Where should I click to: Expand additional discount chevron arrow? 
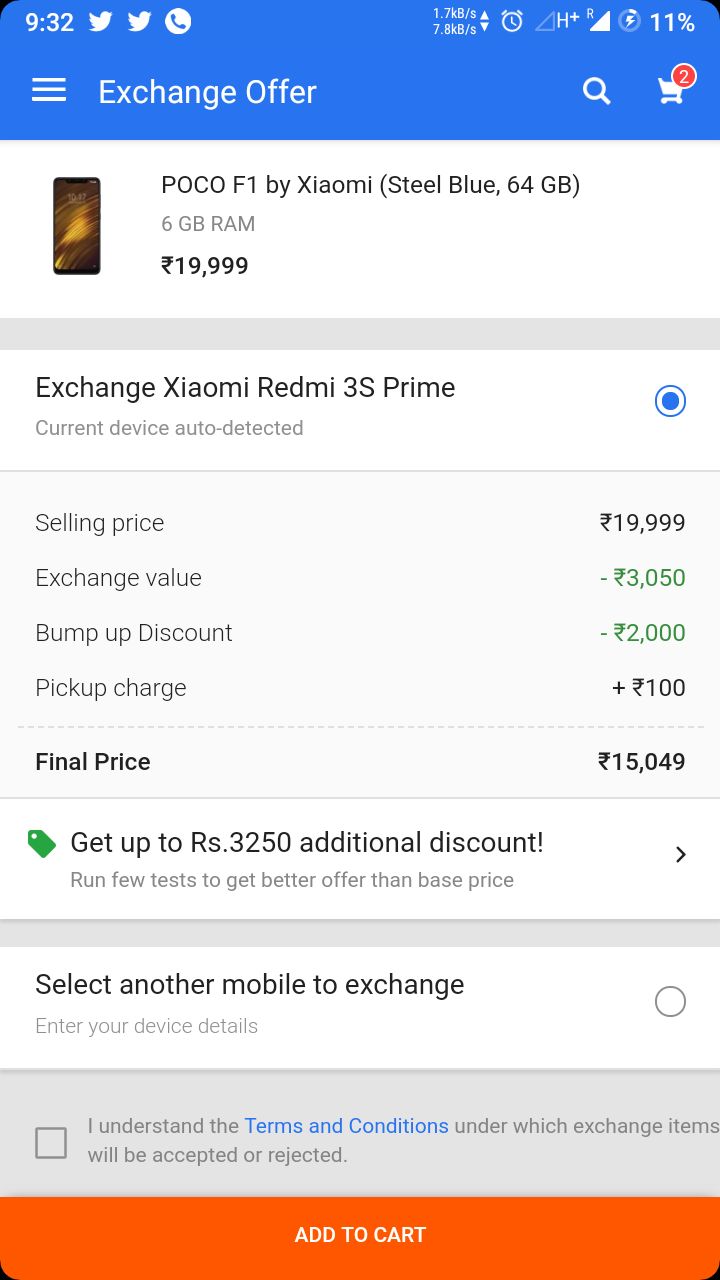[681, 855]
